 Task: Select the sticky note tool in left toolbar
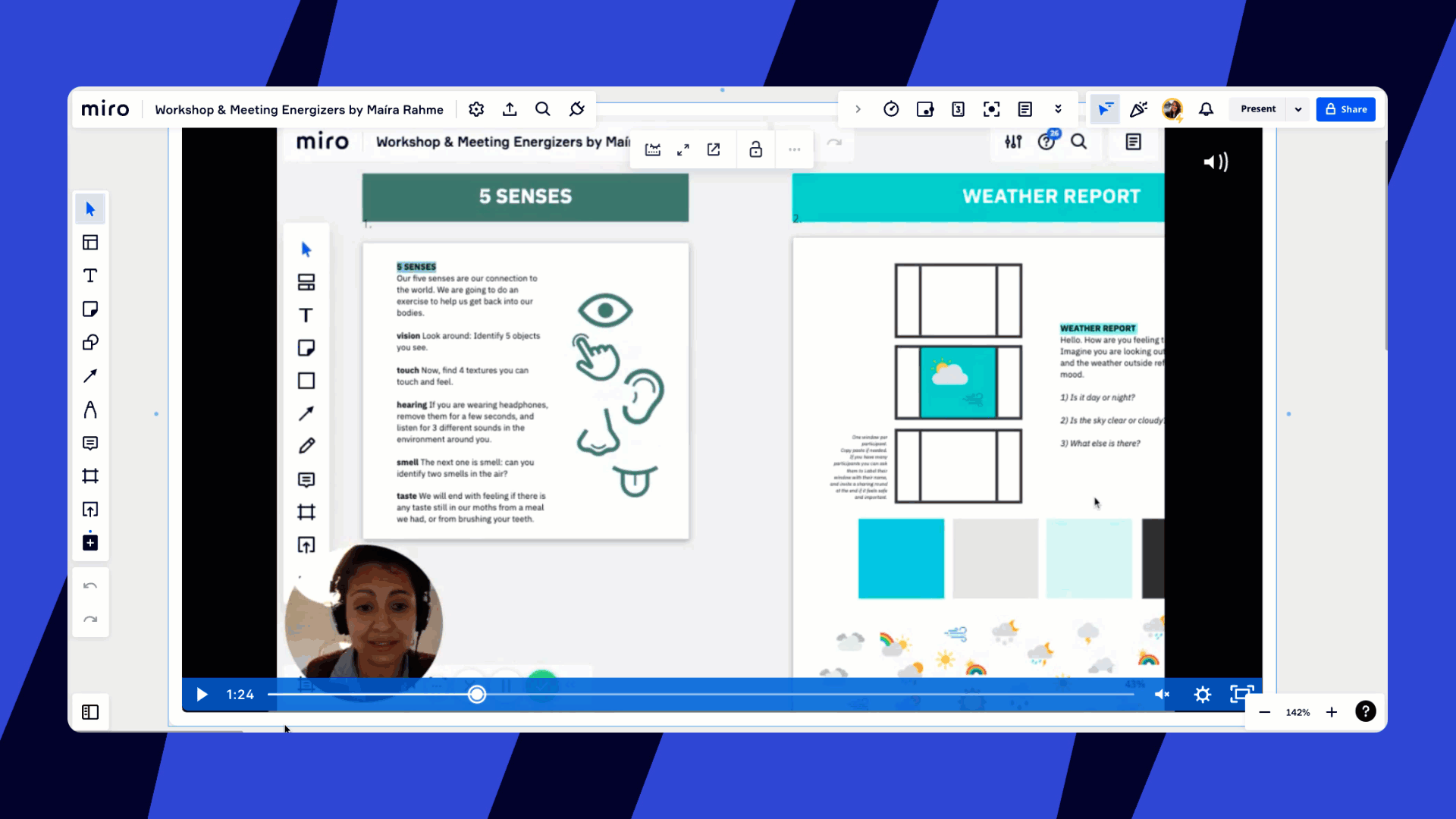[x=90, y=309]
